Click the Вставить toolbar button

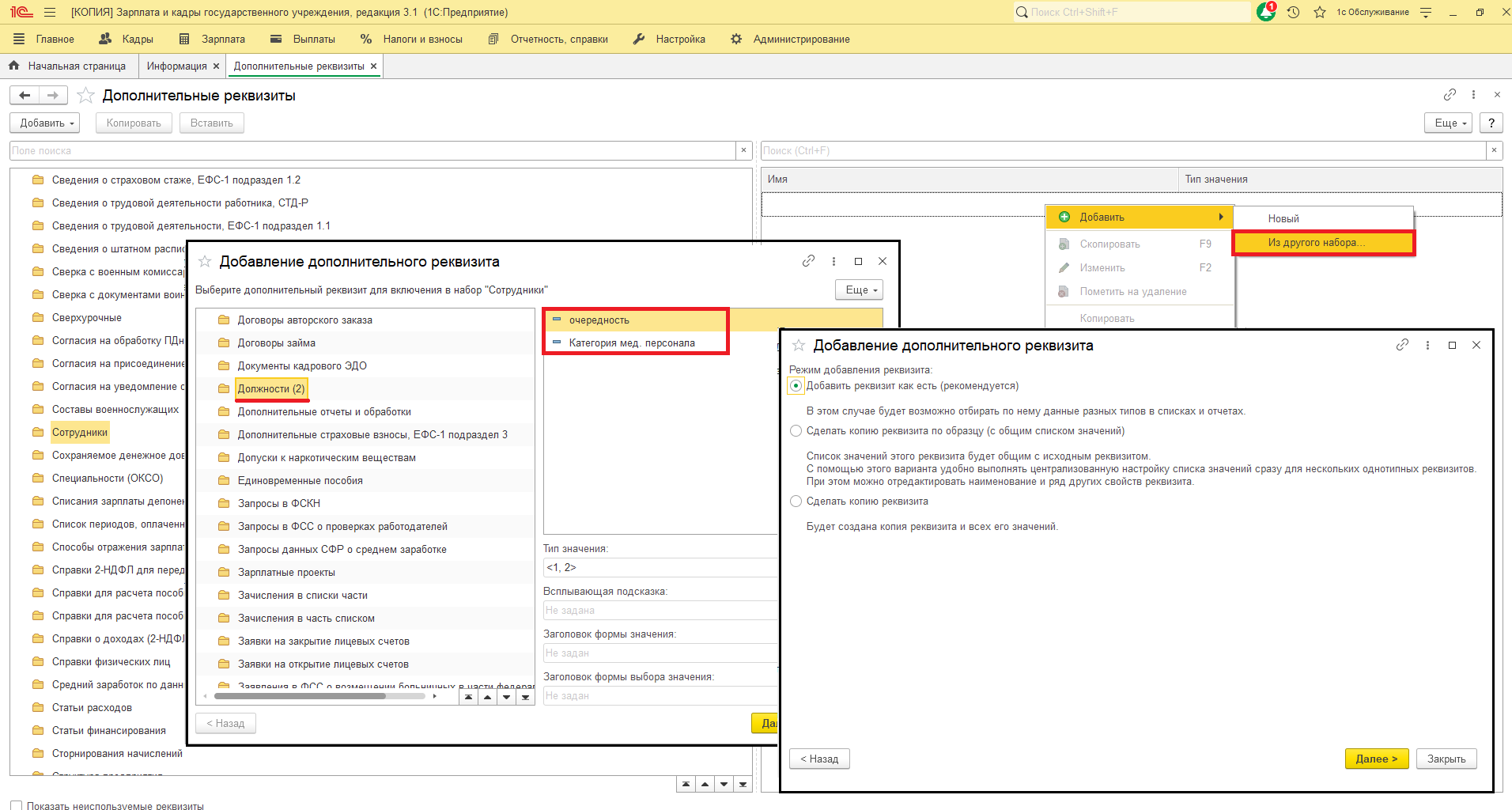pos(212,123)
